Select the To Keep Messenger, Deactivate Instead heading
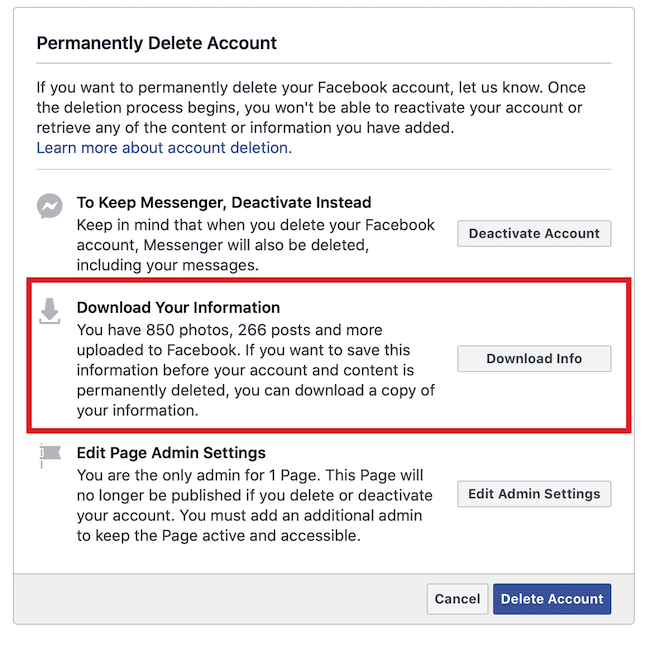Image resolution: width=650 pixels, height=646 pixels. 224,202
